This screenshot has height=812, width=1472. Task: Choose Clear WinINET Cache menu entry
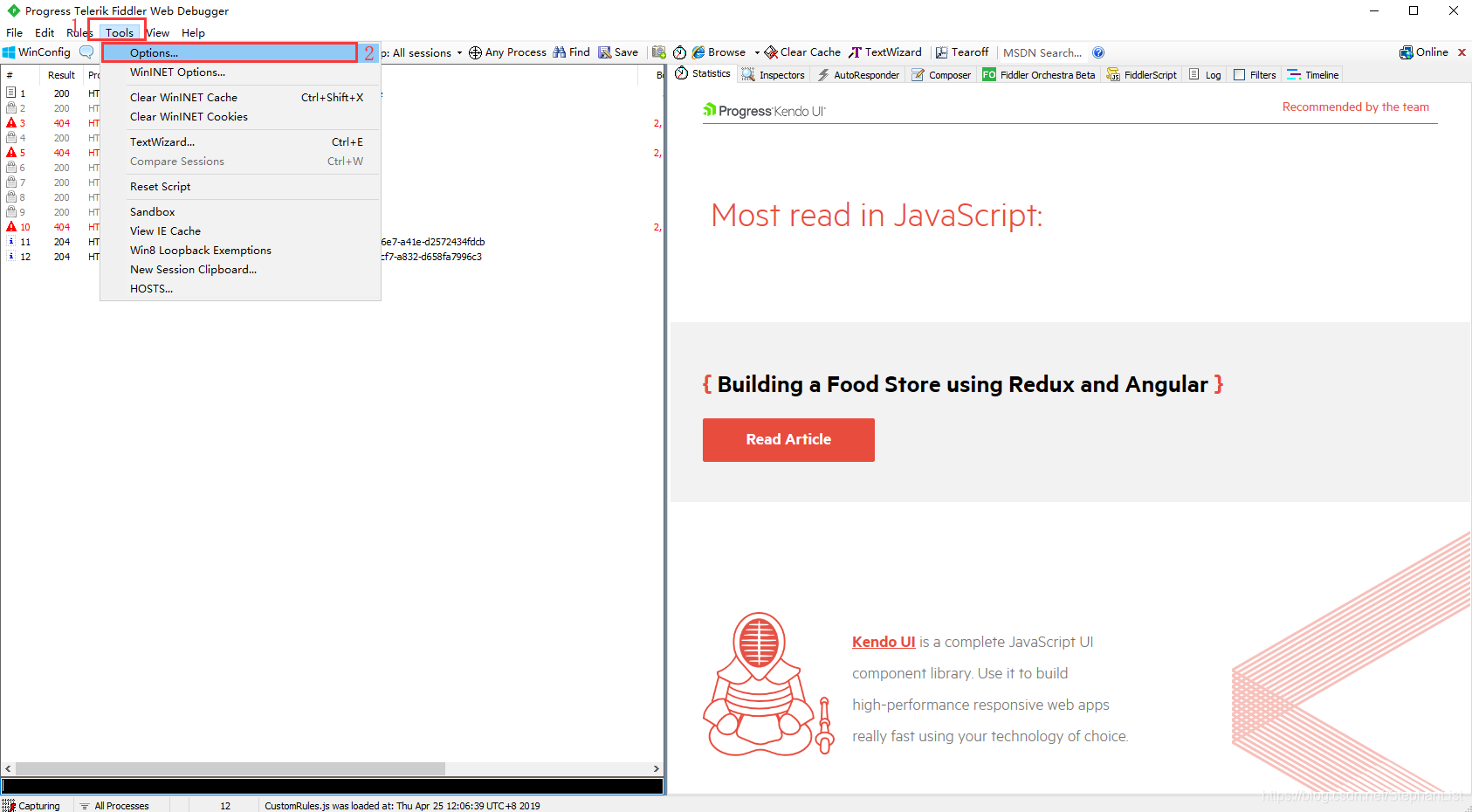240,98
